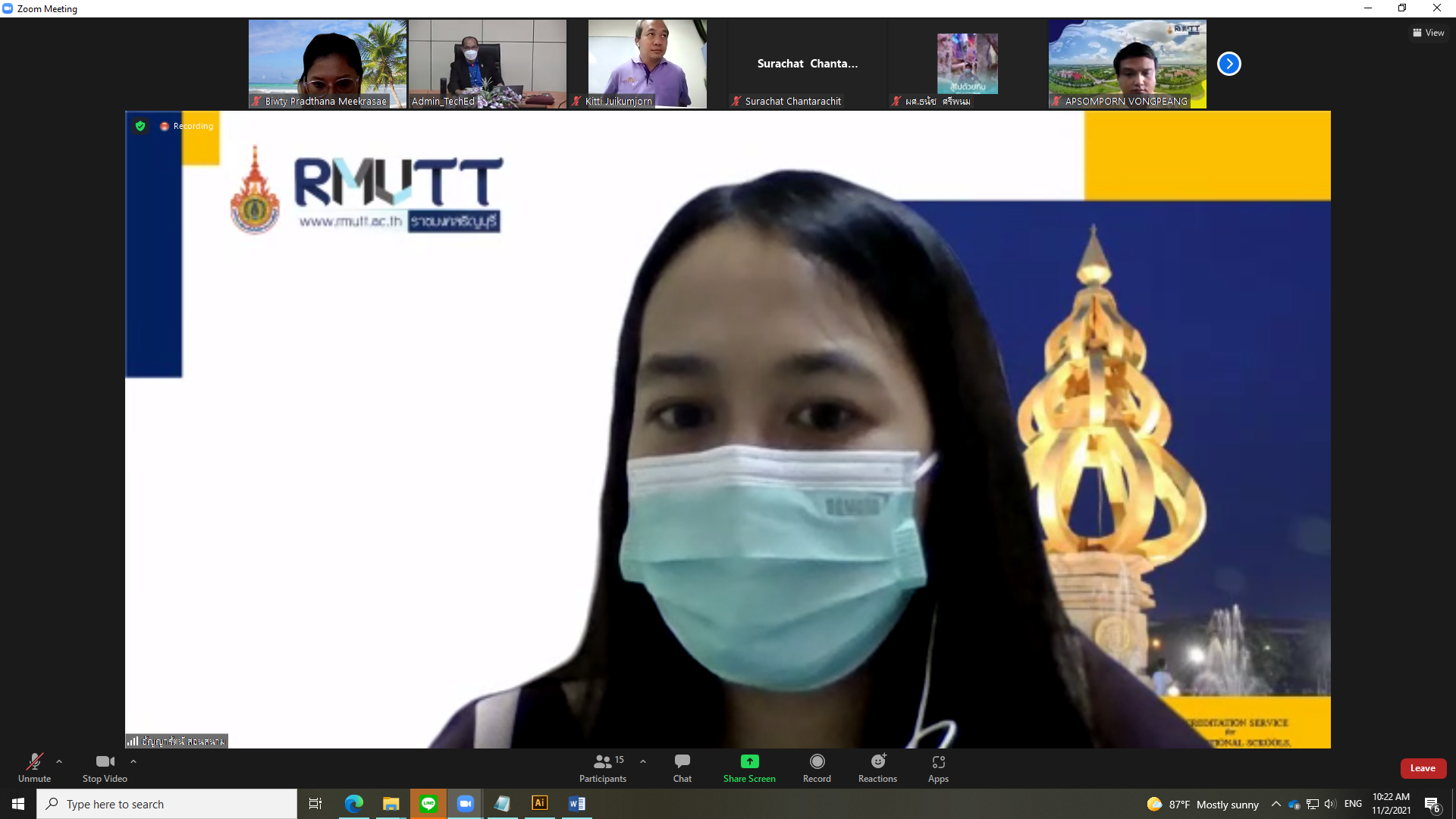Screen dimensions: 1456x819
Task: Start recording with Record button
Action: click(817, 767)
